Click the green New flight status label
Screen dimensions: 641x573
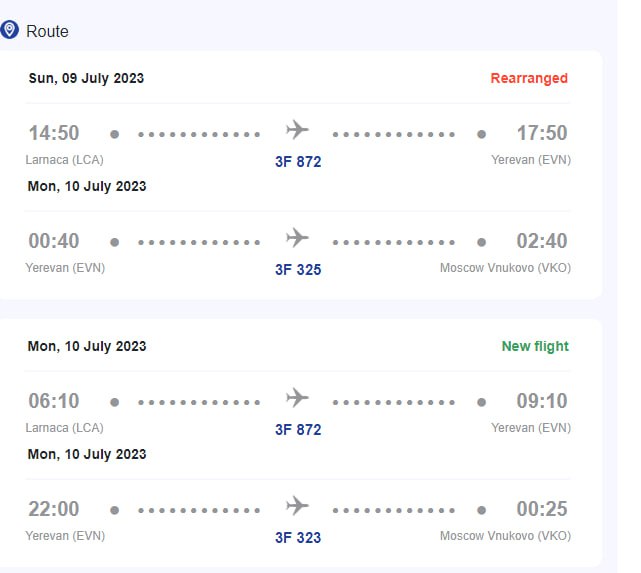535,346
